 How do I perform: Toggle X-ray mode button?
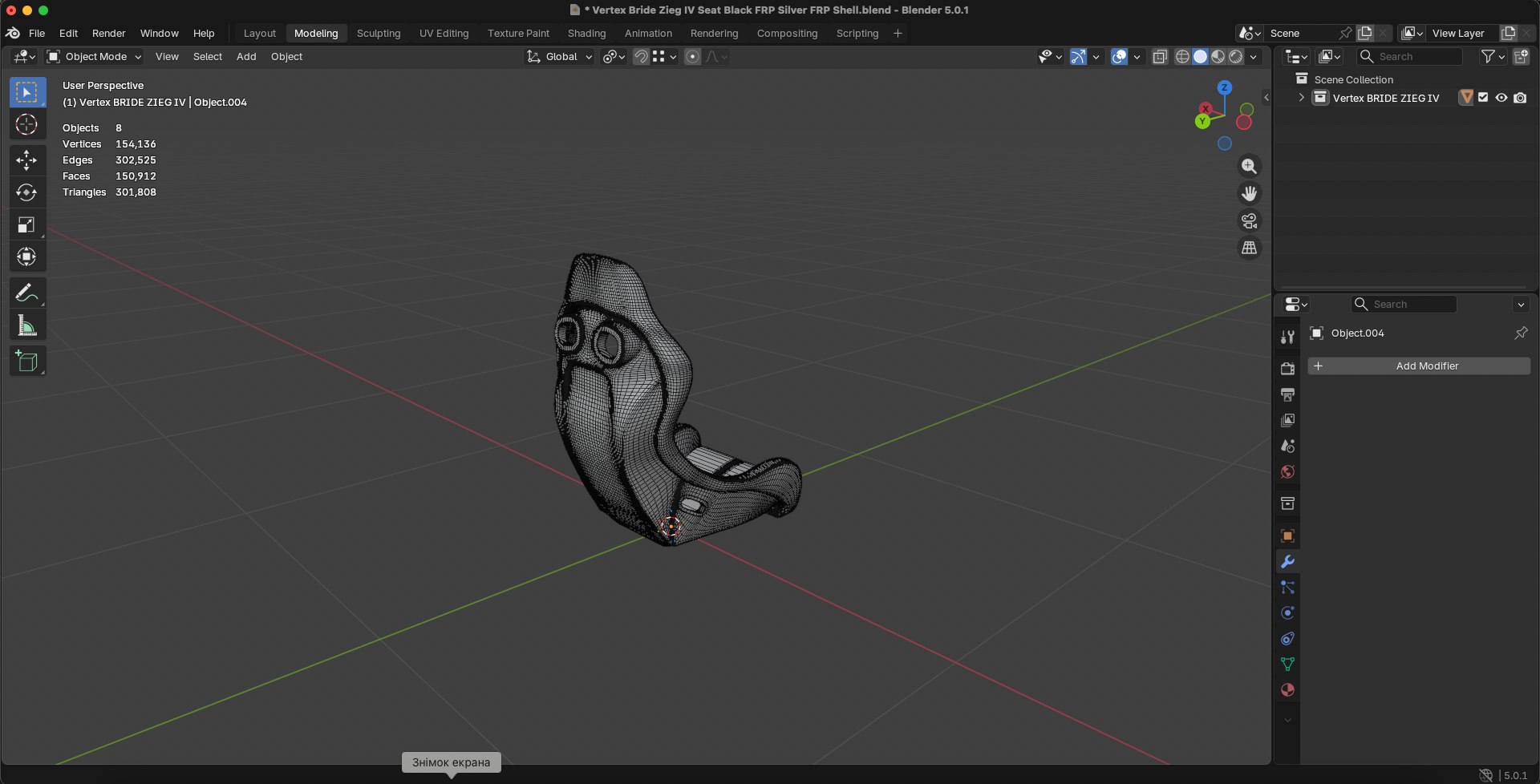coord(1160,57)
